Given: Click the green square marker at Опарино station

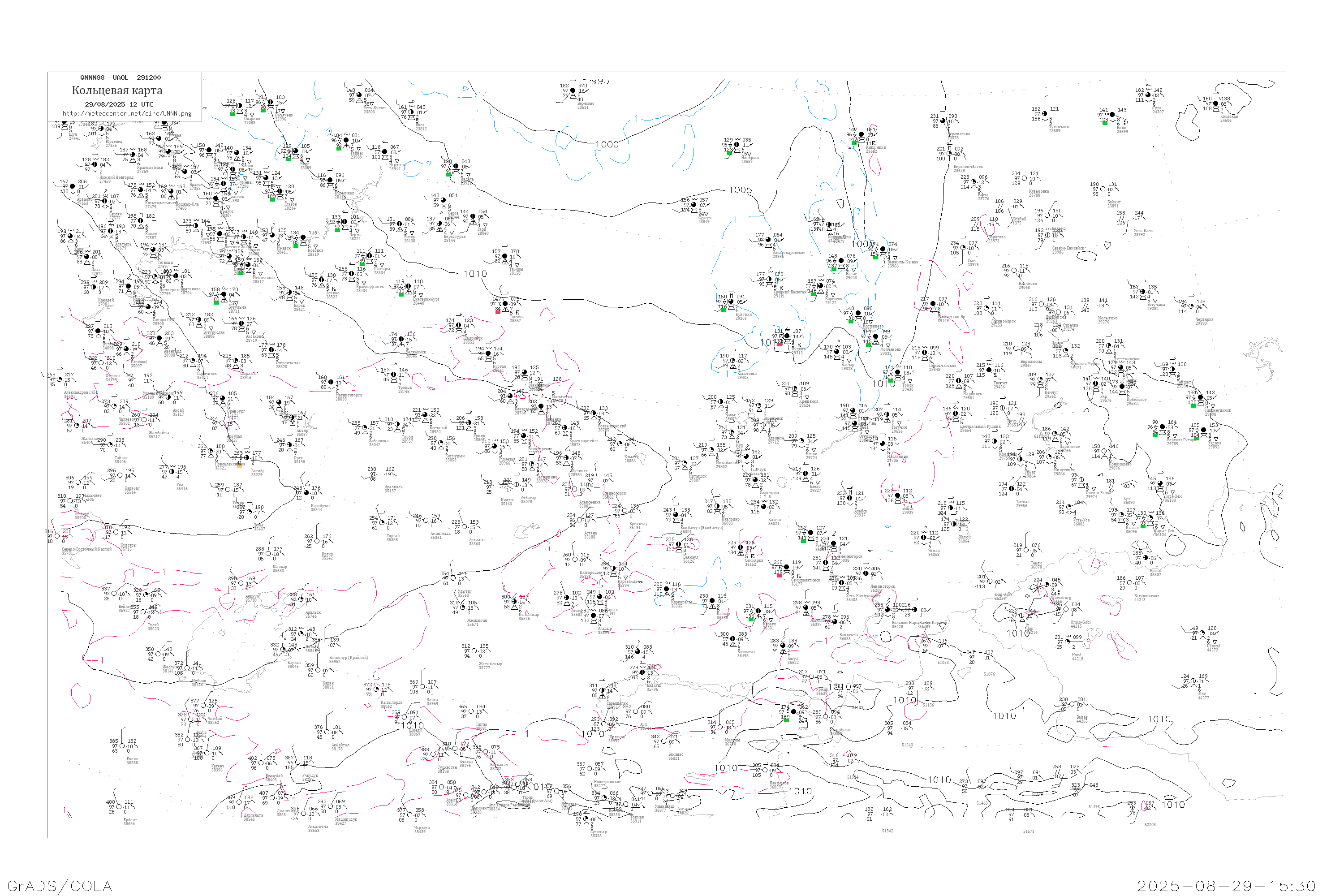Looking at the screenshot, I should [x=232, y=114].
